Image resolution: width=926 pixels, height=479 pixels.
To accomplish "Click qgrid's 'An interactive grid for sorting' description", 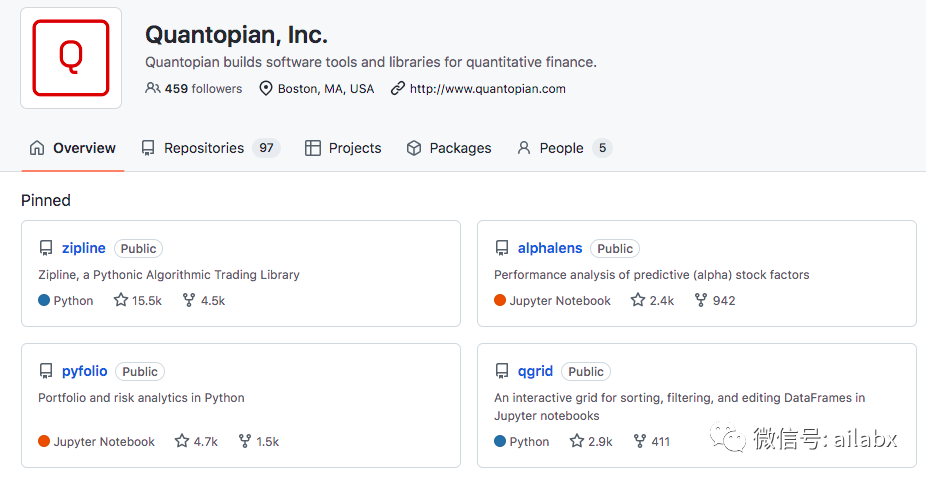I will pos(680,406).
